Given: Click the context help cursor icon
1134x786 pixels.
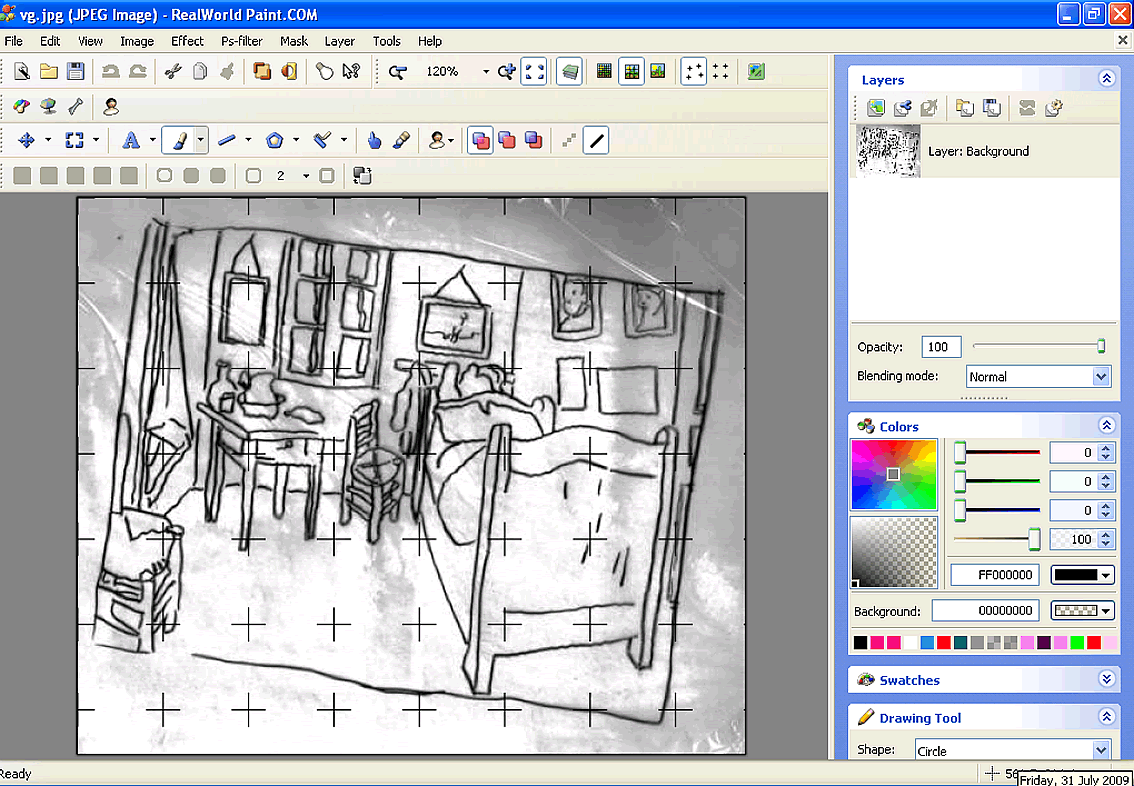Looking at the screenshot, I should (351, 71).
